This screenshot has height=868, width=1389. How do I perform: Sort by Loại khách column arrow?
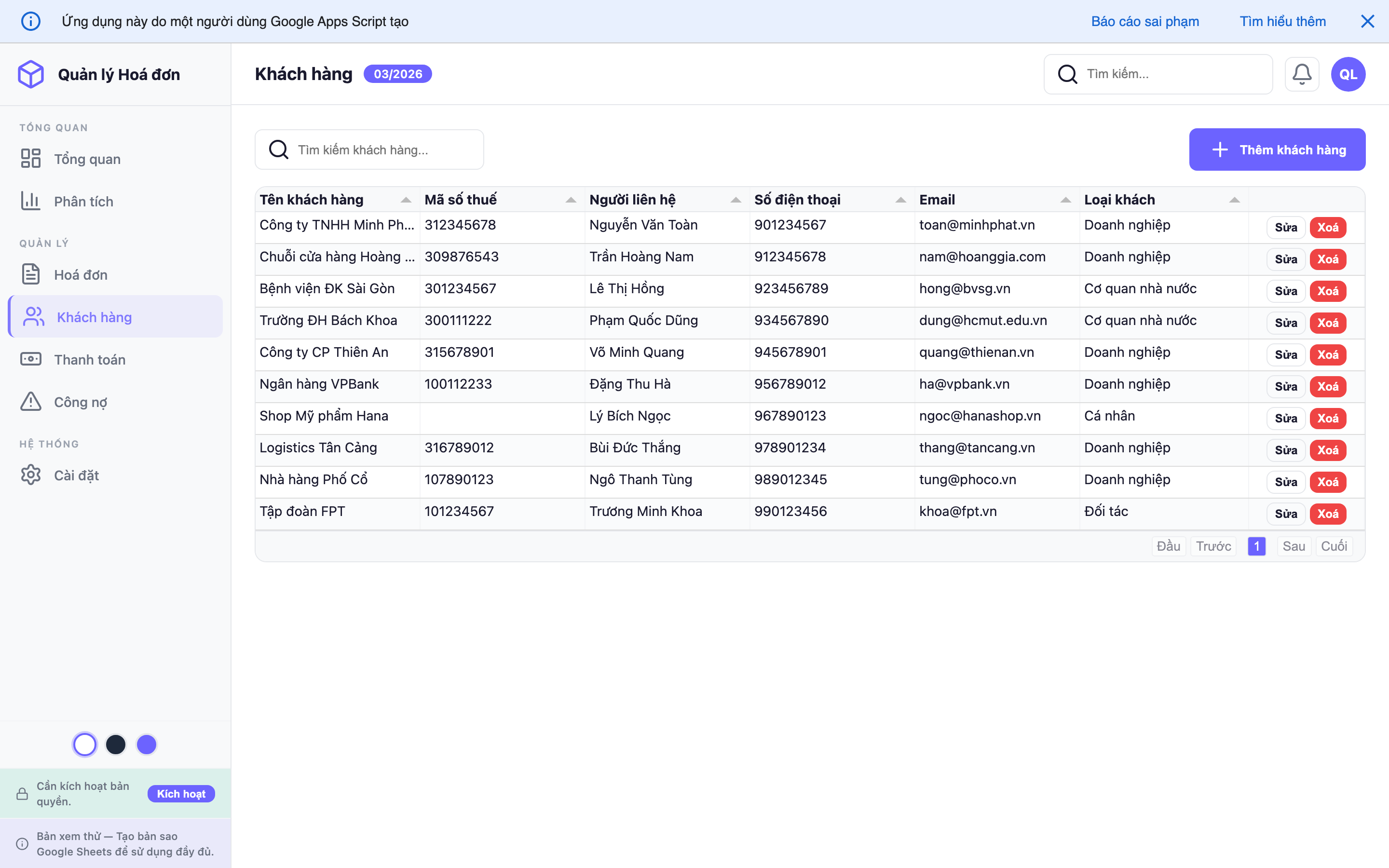click(x=1234, y=200)
